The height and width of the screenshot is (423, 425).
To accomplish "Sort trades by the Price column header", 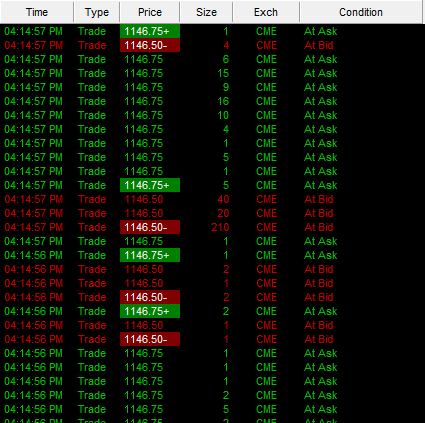I will coord(150,12).
